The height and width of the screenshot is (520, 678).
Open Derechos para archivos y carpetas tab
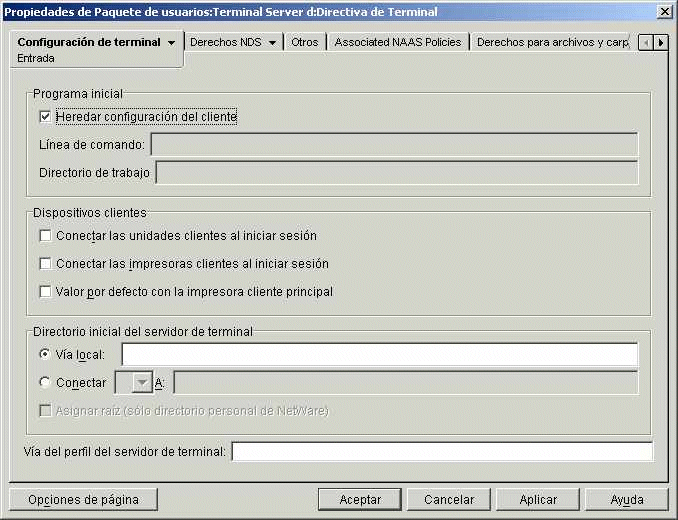point(552,42)
